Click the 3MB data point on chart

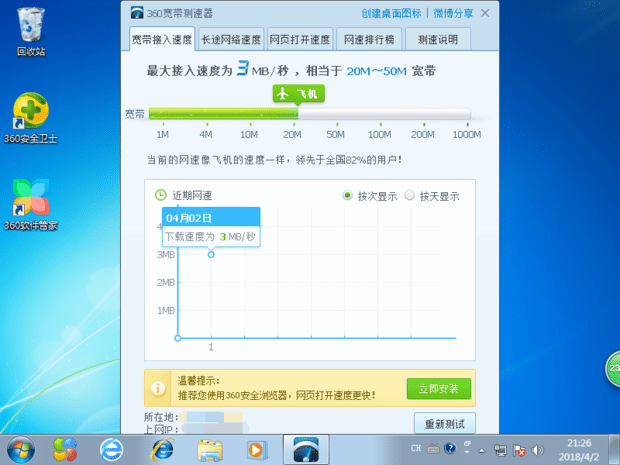(211, 255)
